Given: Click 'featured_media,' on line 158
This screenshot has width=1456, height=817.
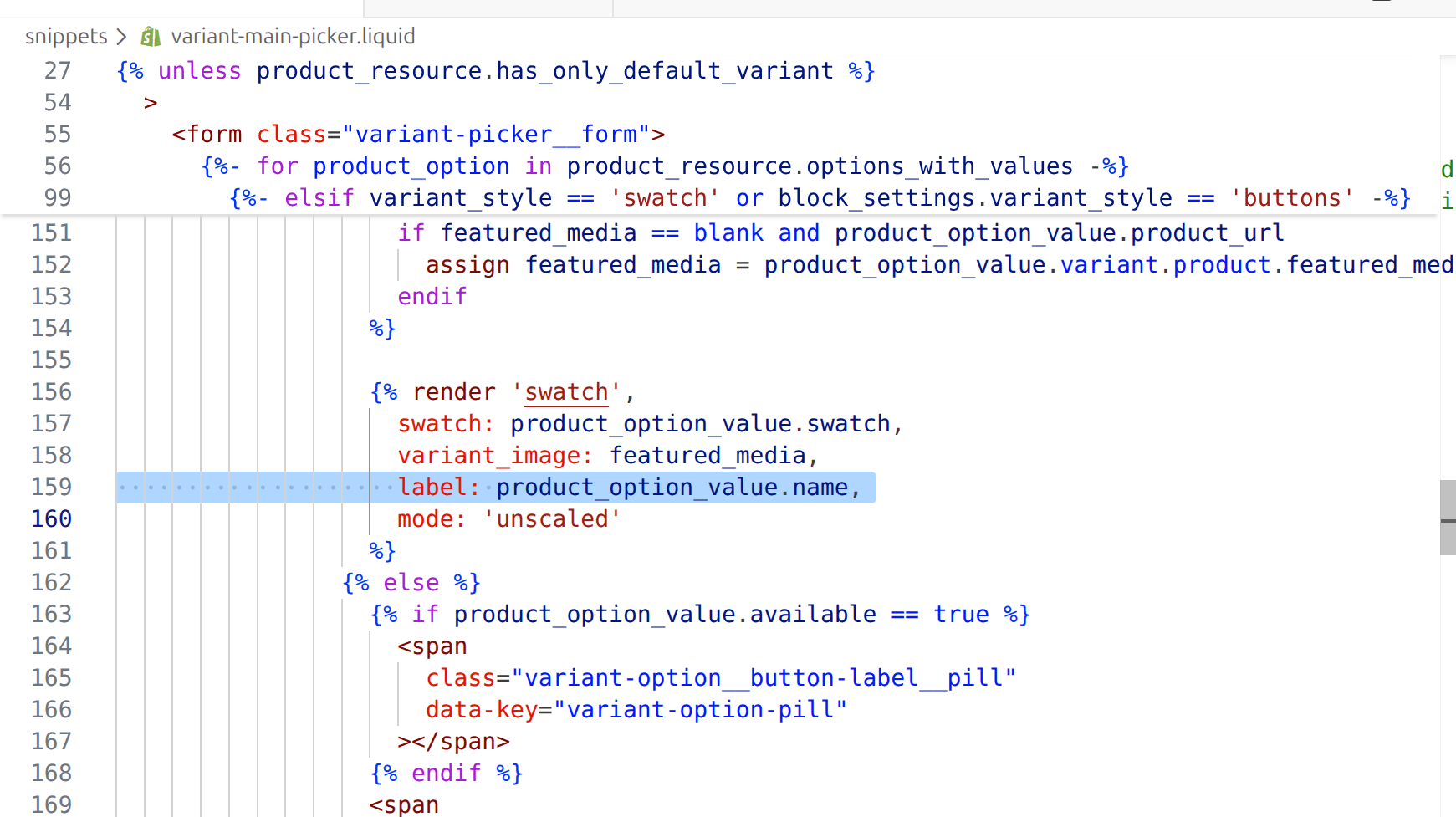Looking at the screenshot, I should 714,456.
